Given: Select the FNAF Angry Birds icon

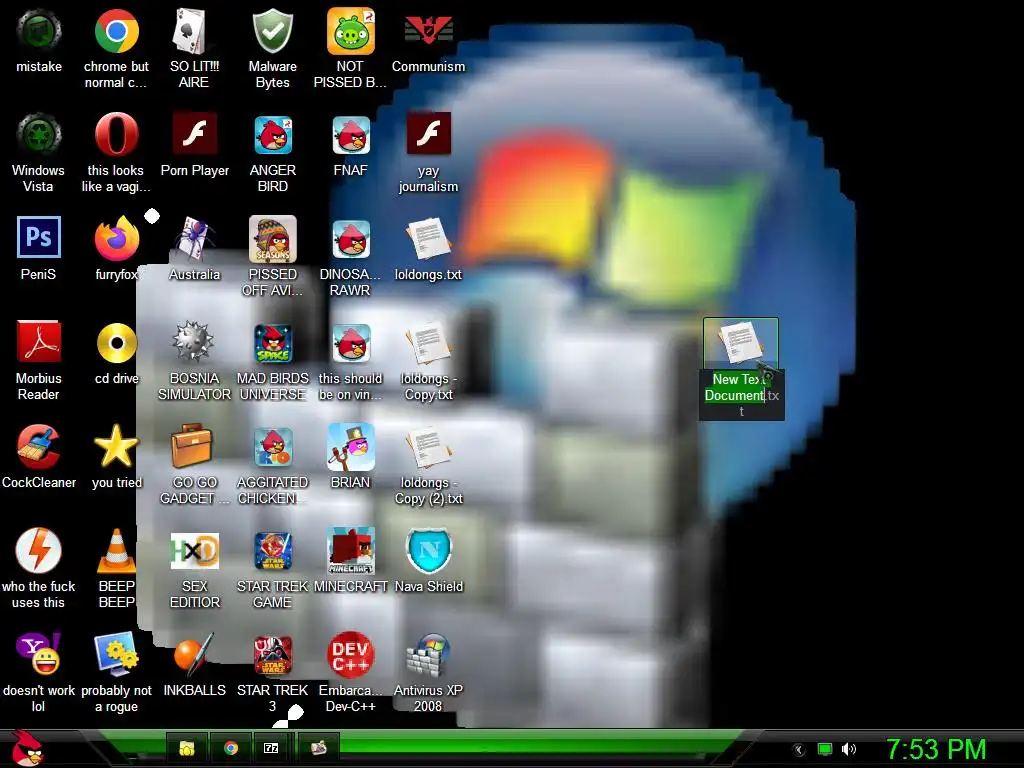Looking at the screenshot, I should click(350, 135).
